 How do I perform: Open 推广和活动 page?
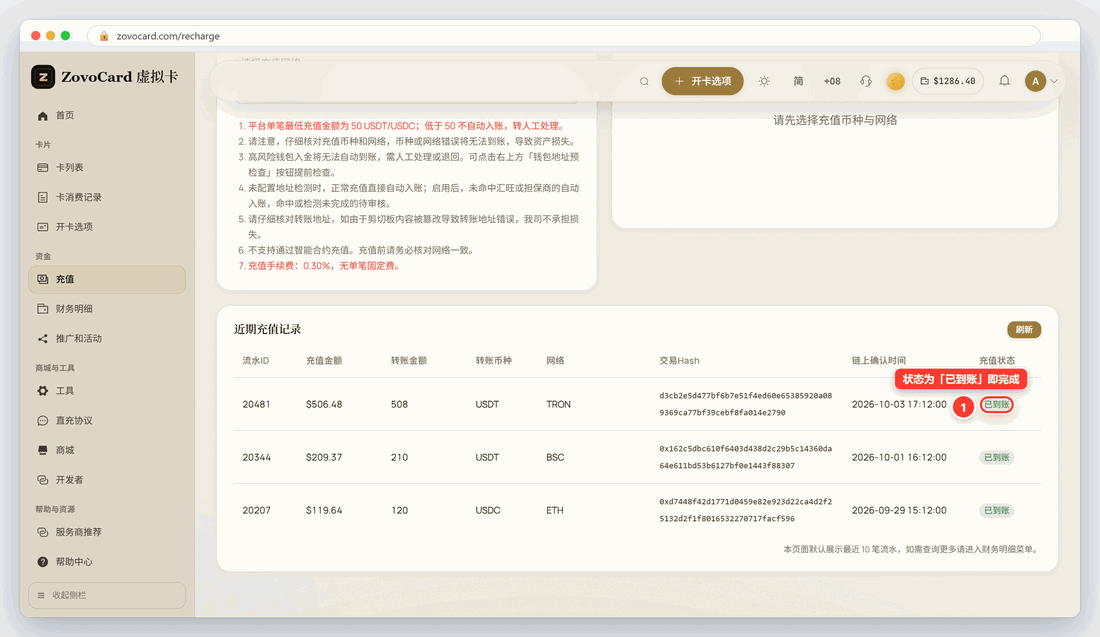click(x=107, y=338)
